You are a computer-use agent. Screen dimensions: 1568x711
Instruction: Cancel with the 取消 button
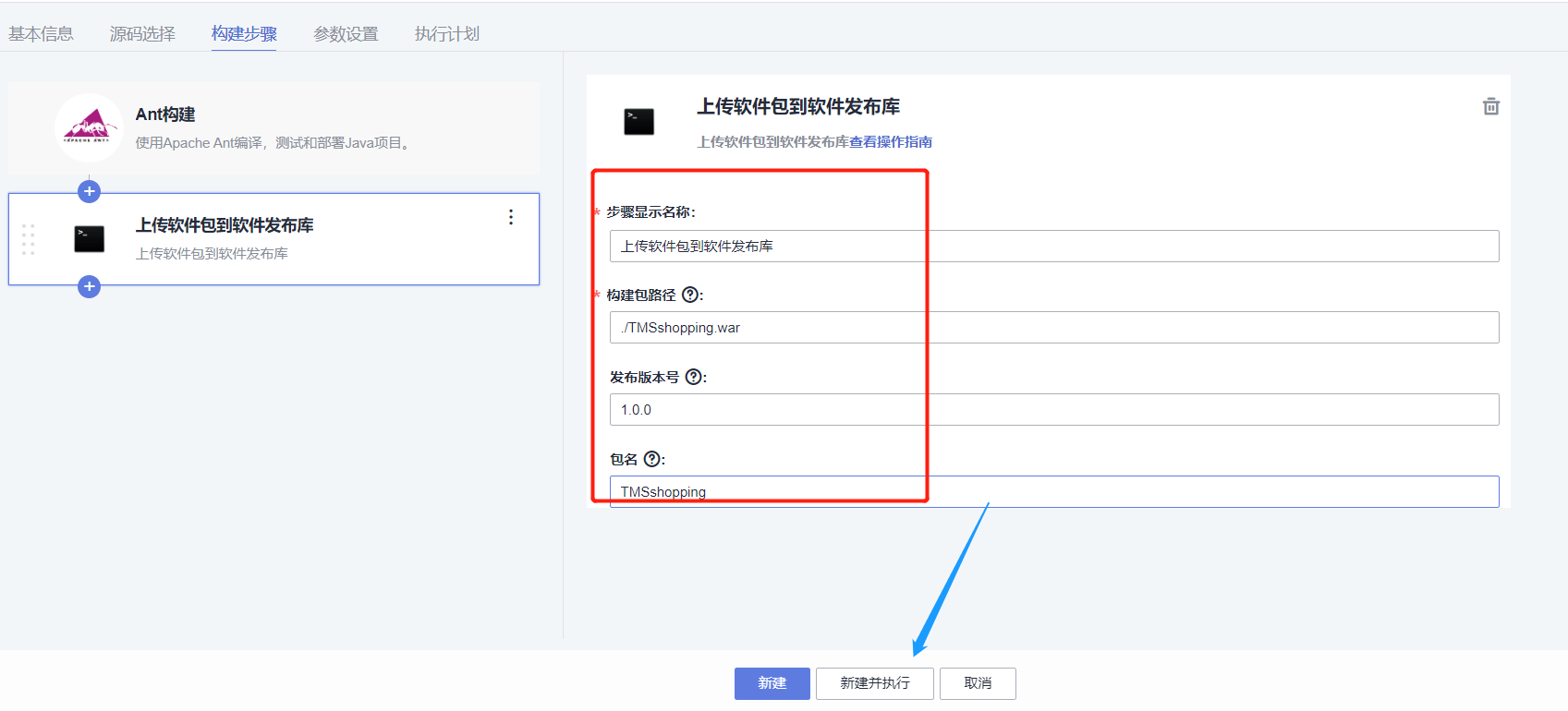978,683
